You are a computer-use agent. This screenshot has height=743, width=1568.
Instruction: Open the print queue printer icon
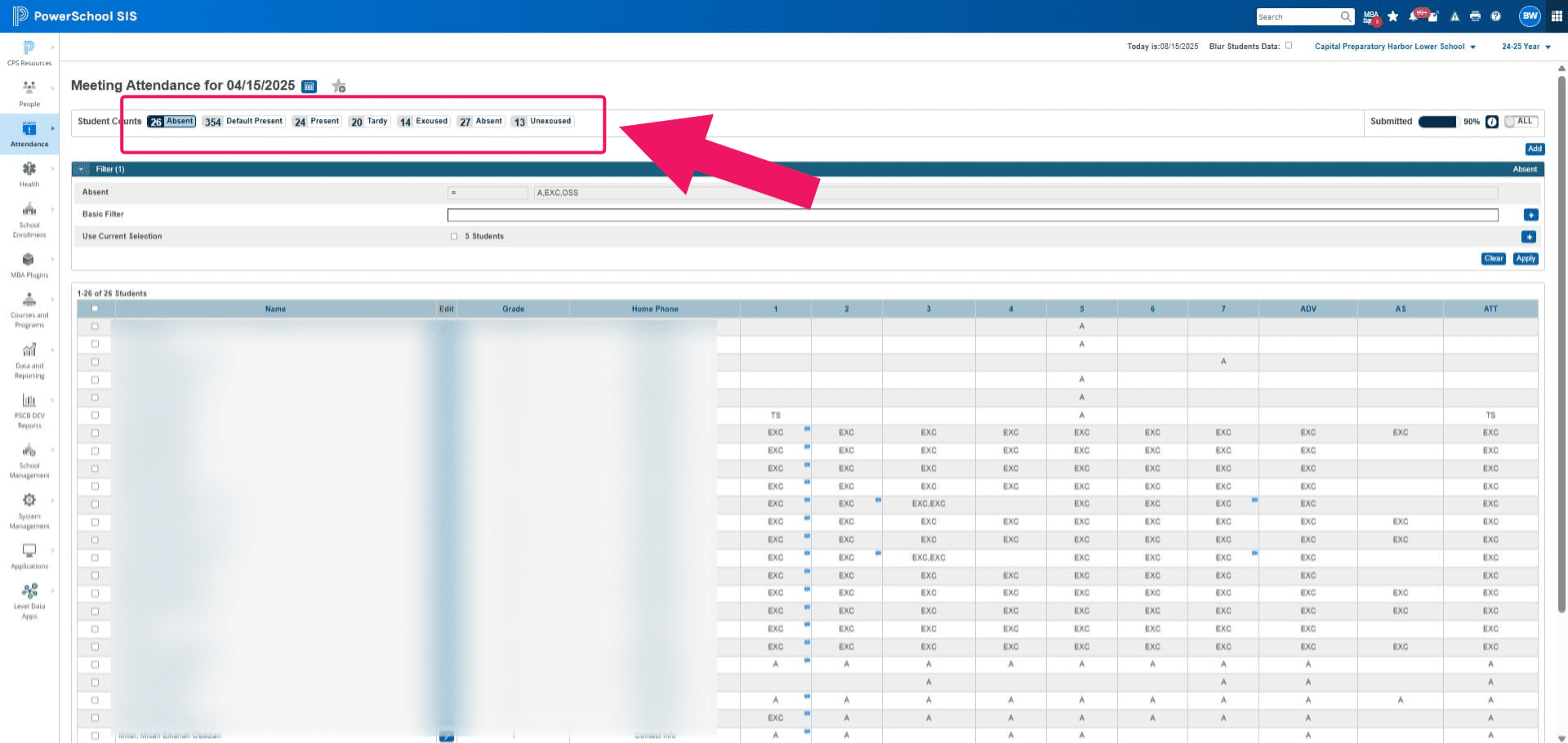point(1475,16)
